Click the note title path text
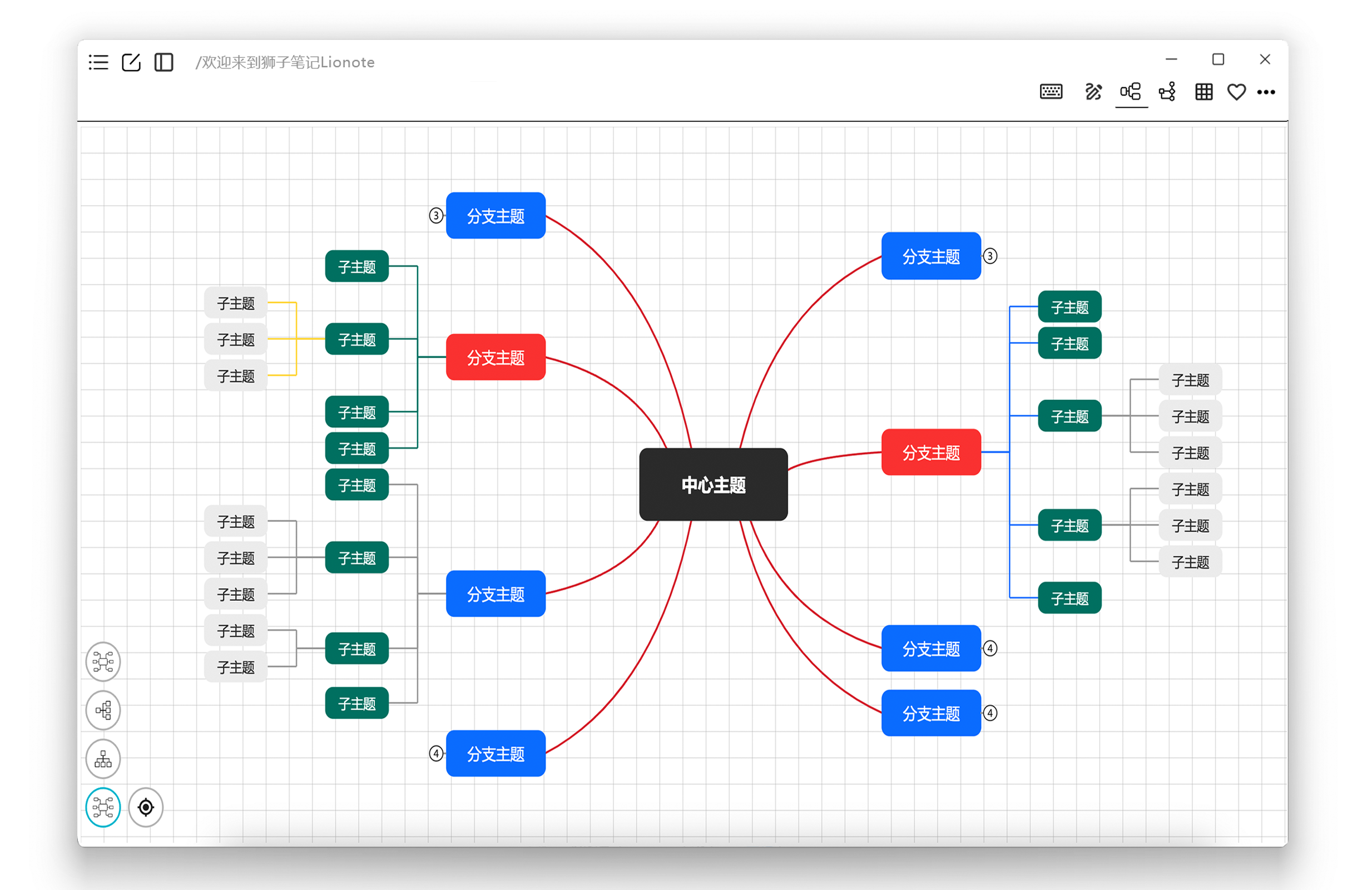The height and width of the screenshot is (890, 1372). pyautogui.click(x=285, y=62)
